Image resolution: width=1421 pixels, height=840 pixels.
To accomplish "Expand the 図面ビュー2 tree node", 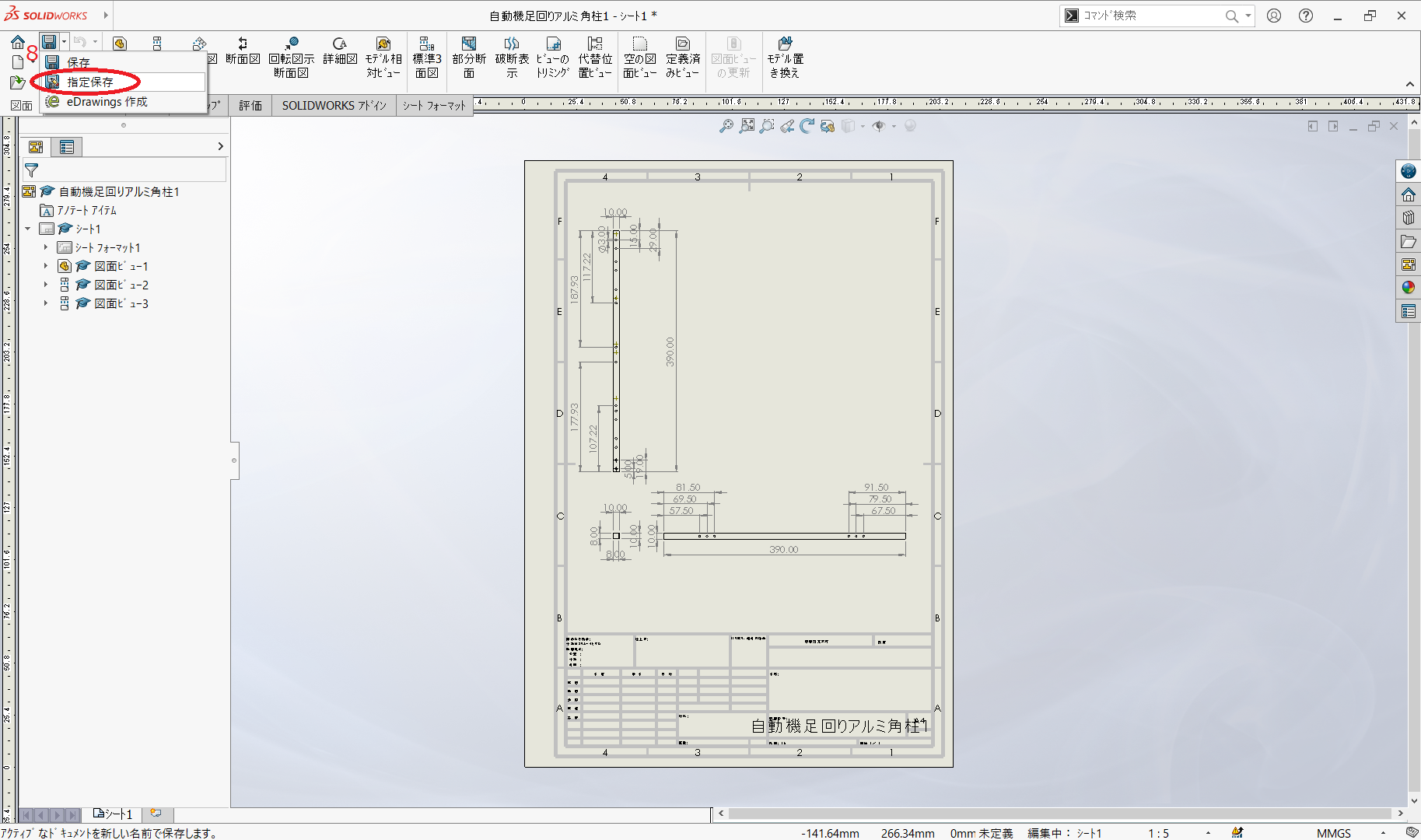I will pyautogui.click(x=46, y=285).
